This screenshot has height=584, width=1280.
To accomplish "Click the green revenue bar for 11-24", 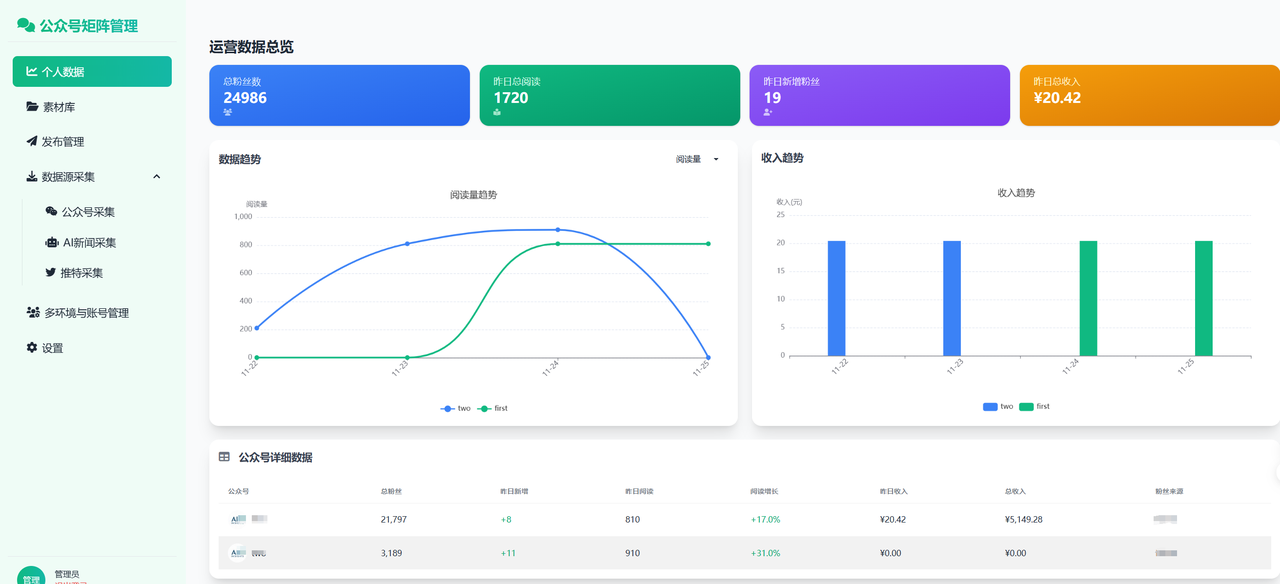I will pyautogui.click(x=1088, y=298).
